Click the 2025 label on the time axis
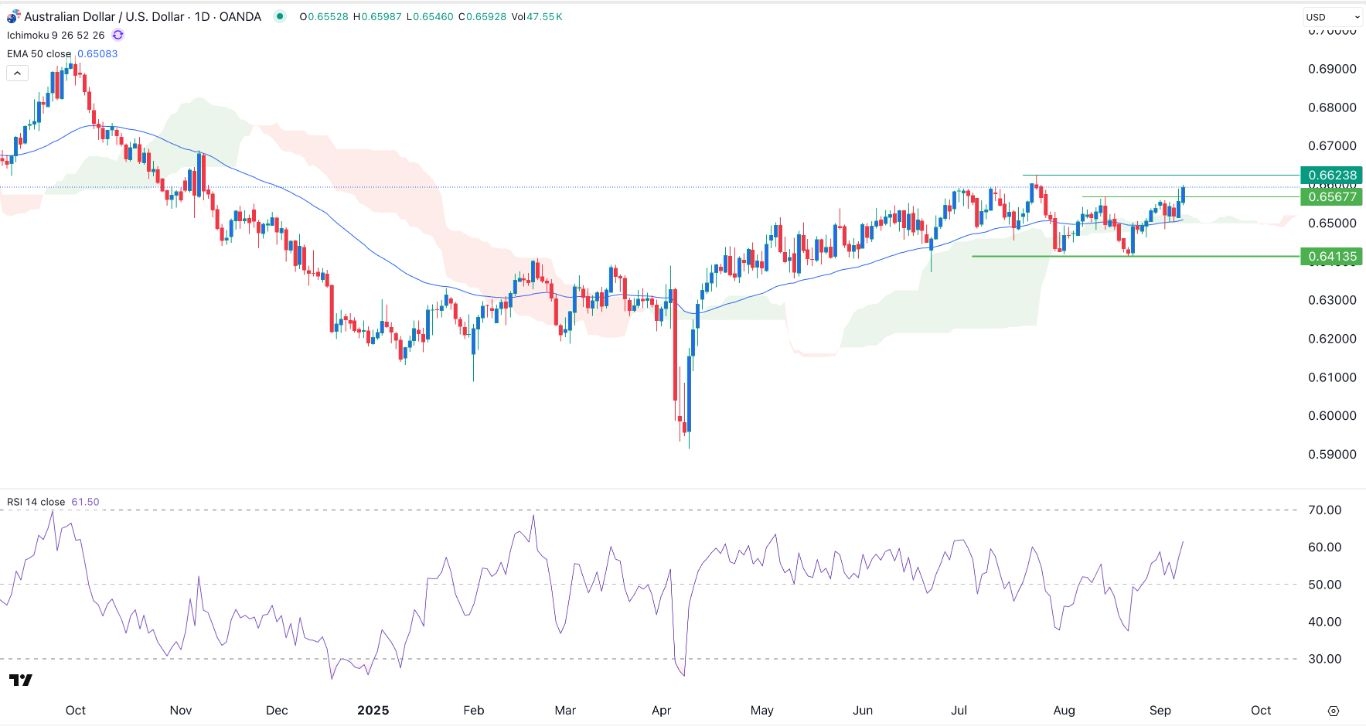1366x726 pixels. [x=372, y=710]
